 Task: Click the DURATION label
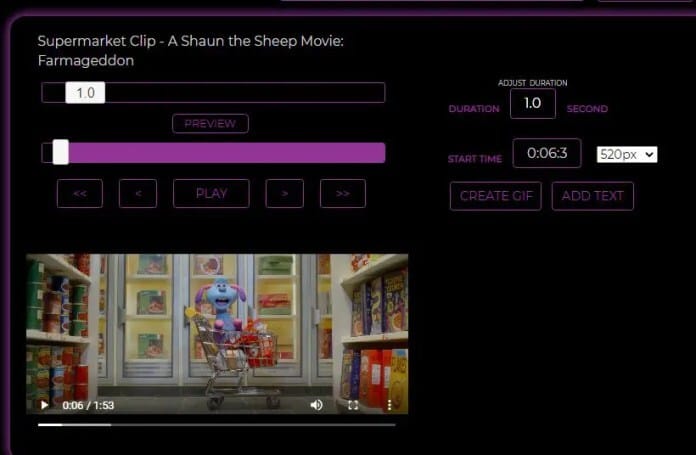coord(474,109)
